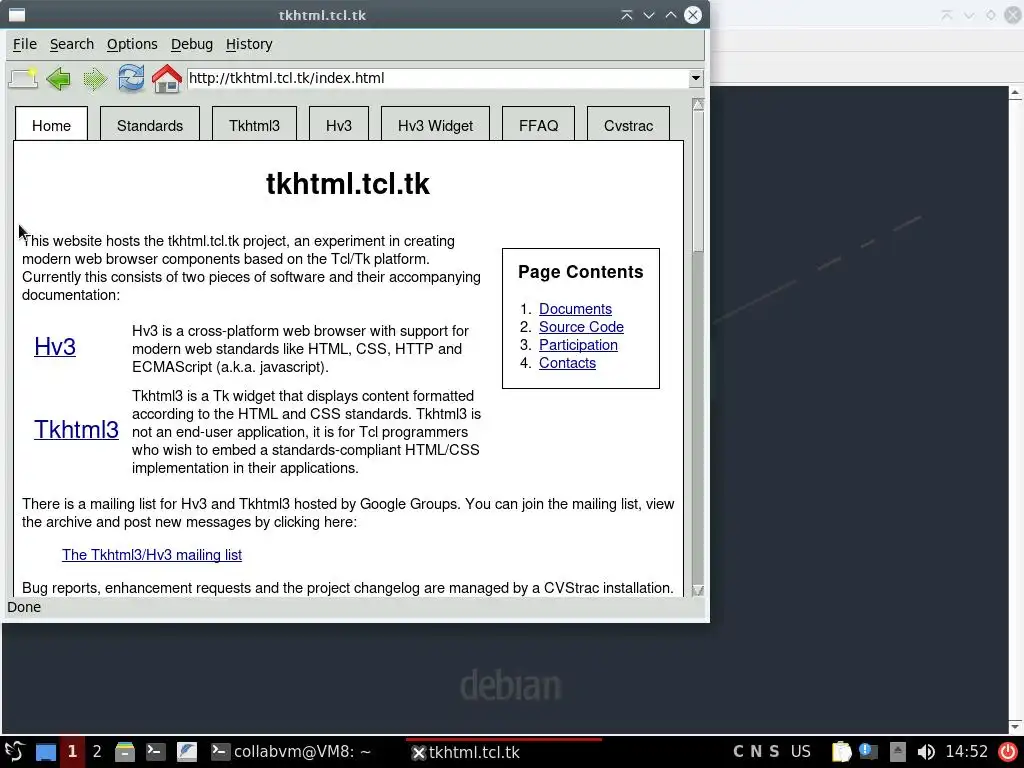Viewport: 1024px width, 768px height.
Task: Open the Options menu
Action: point(132,44)
